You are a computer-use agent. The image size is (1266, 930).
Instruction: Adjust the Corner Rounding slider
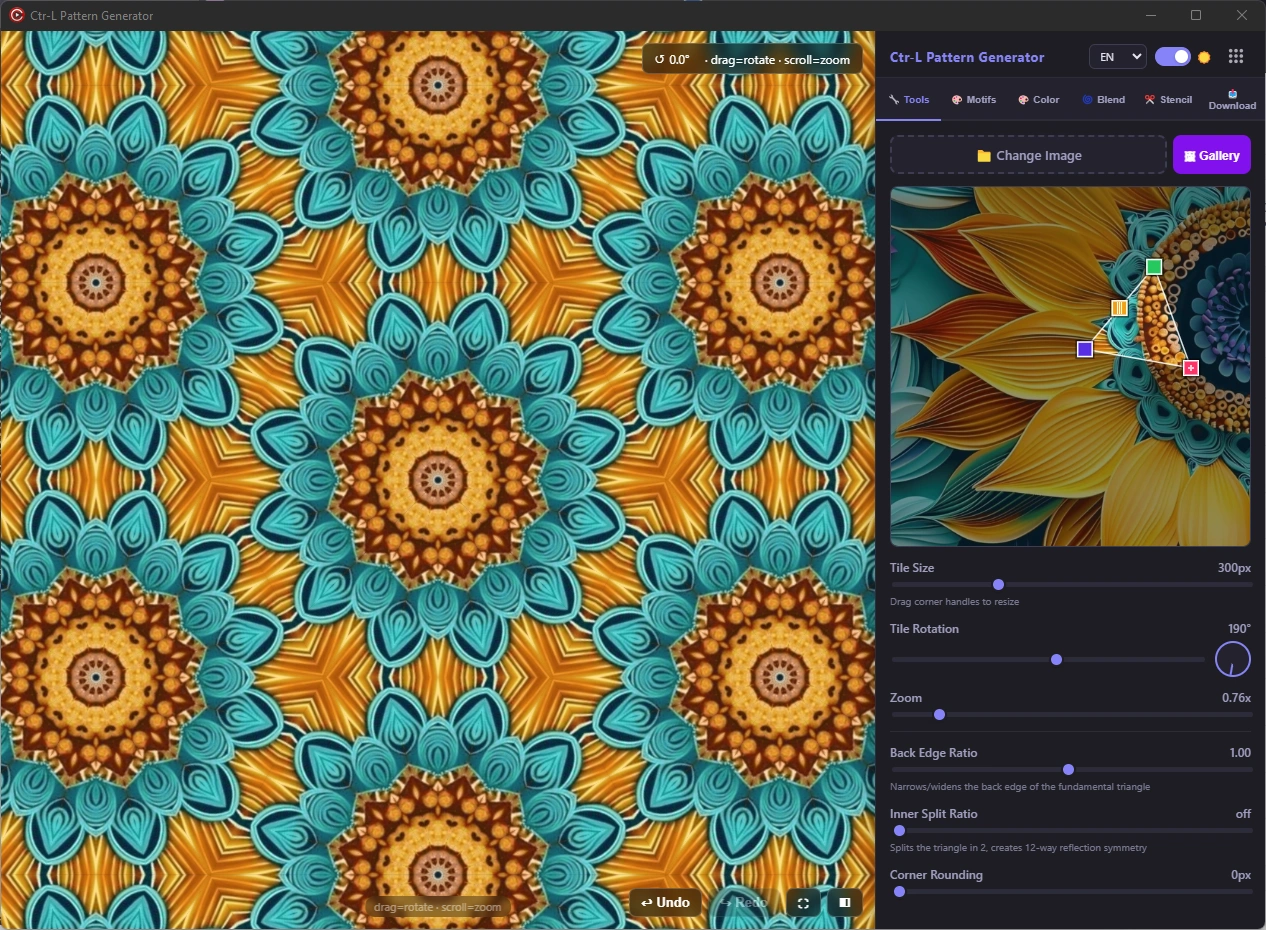pos(1071,891)
